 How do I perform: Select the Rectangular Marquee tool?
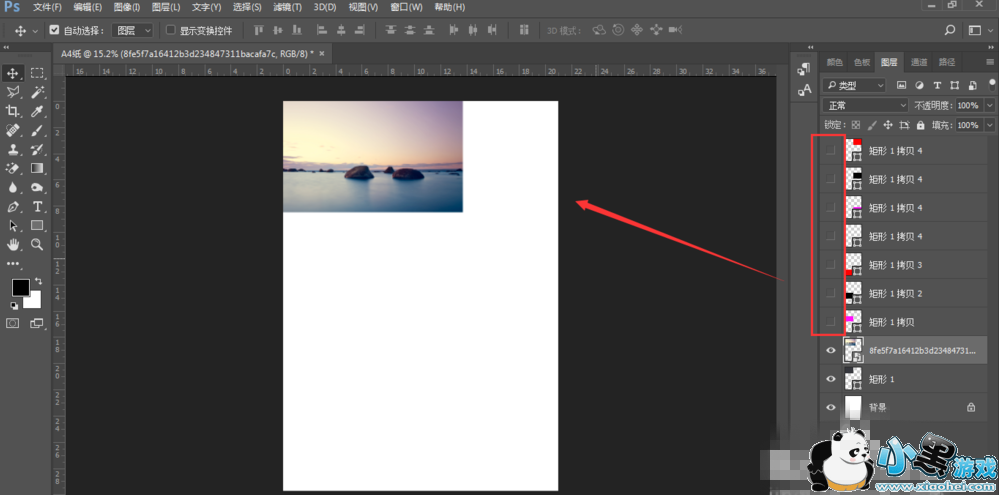tap(37, 73)
